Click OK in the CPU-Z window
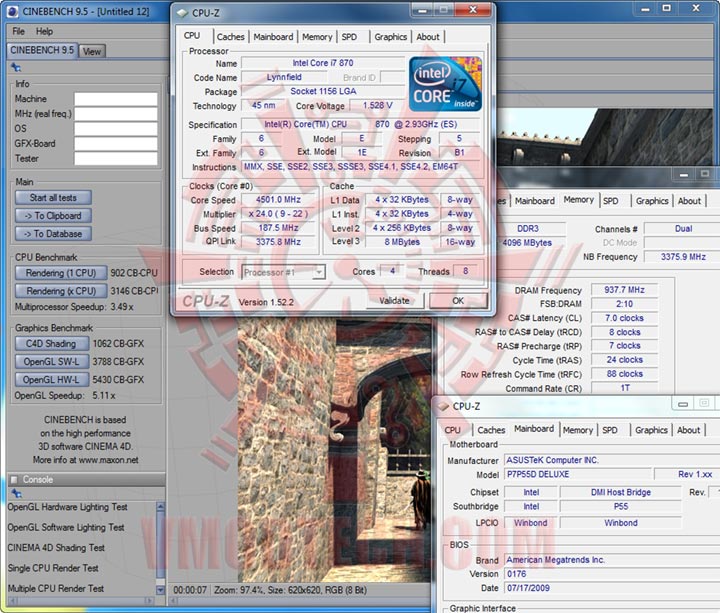 tap(458, 301)
